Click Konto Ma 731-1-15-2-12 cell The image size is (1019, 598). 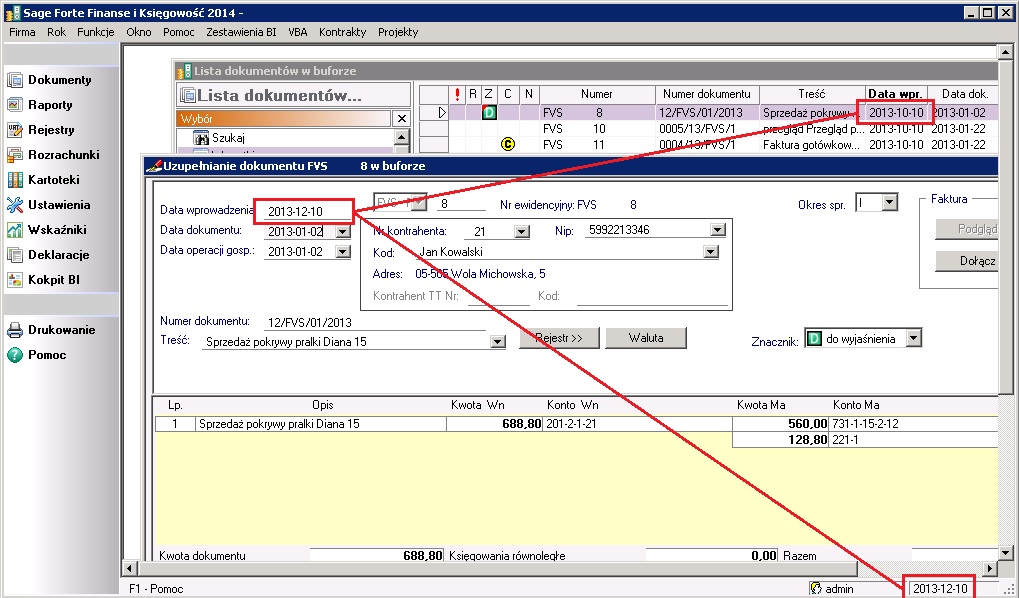pos(913,424)
